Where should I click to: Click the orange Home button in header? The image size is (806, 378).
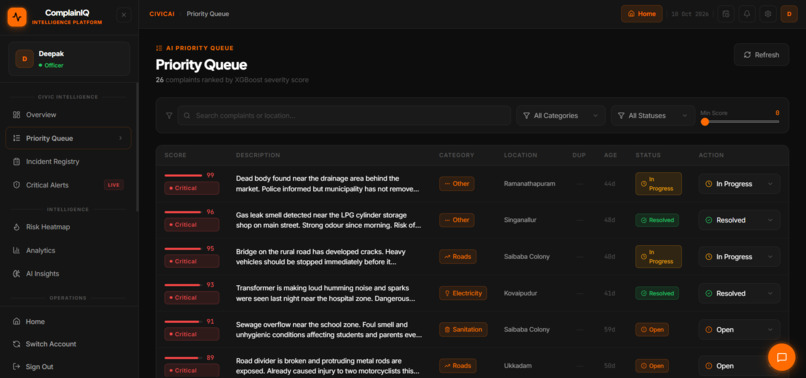(x=642, y=14)
